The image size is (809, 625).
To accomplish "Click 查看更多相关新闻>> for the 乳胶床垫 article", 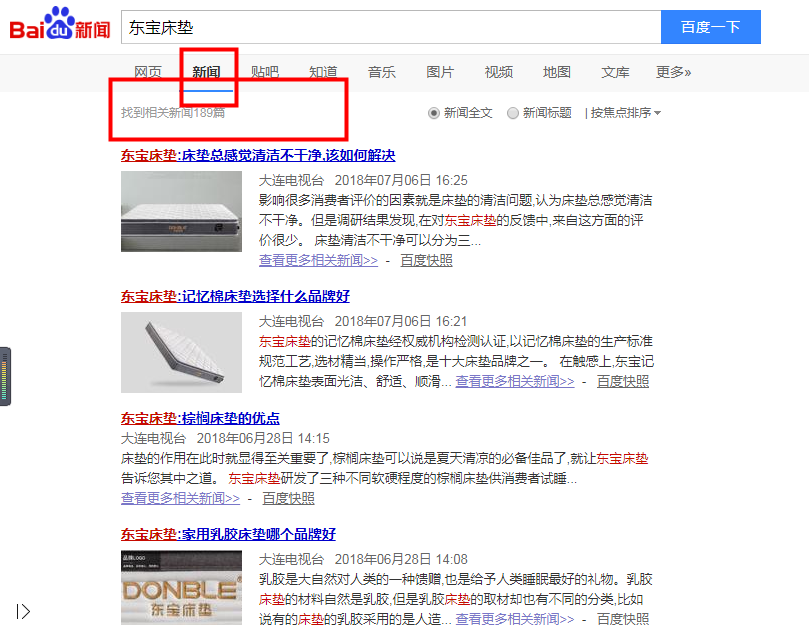I will (515, 618).
